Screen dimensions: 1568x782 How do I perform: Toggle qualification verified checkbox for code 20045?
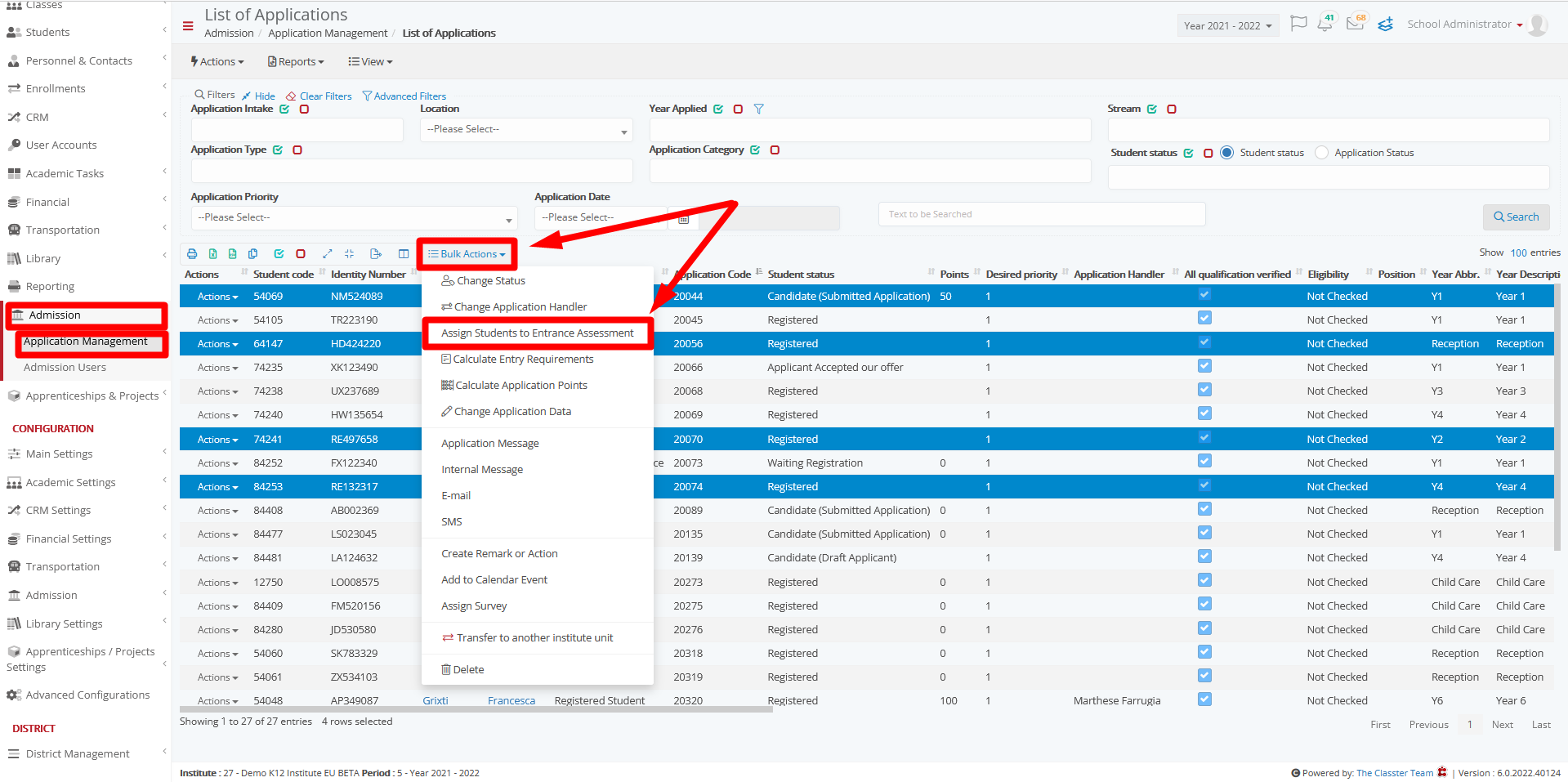click(x=1204, y=318)
